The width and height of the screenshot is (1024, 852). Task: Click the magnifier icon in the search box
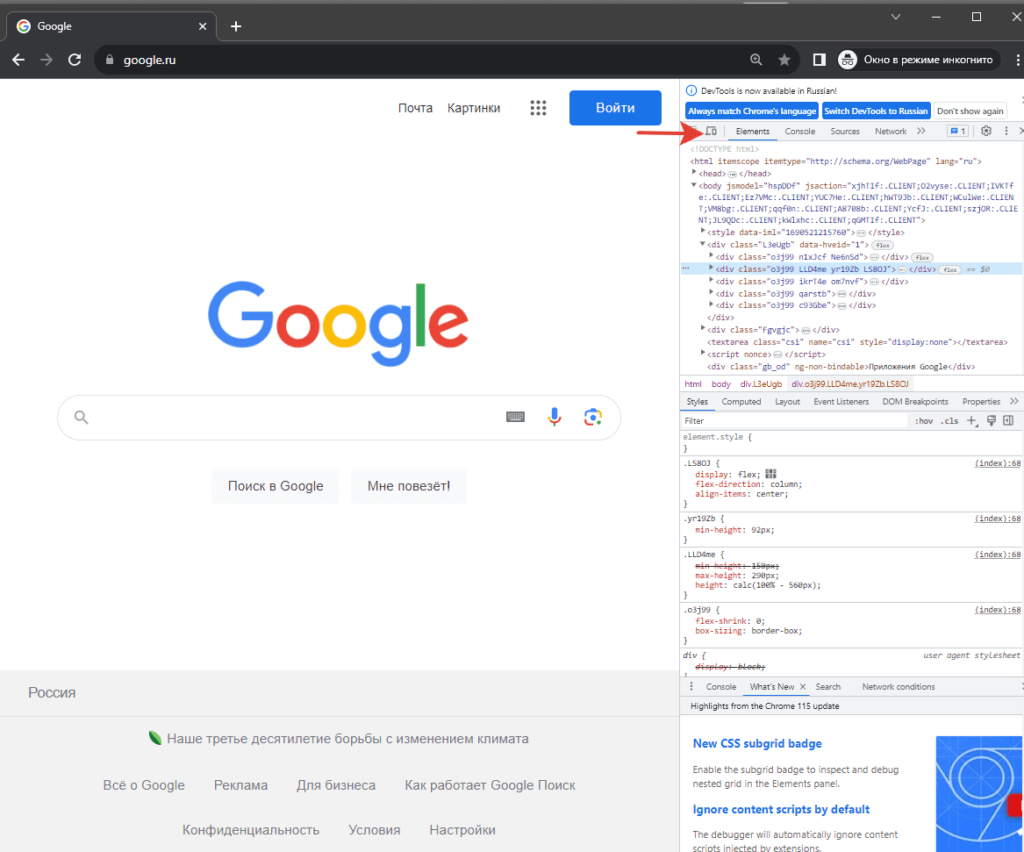81,417
